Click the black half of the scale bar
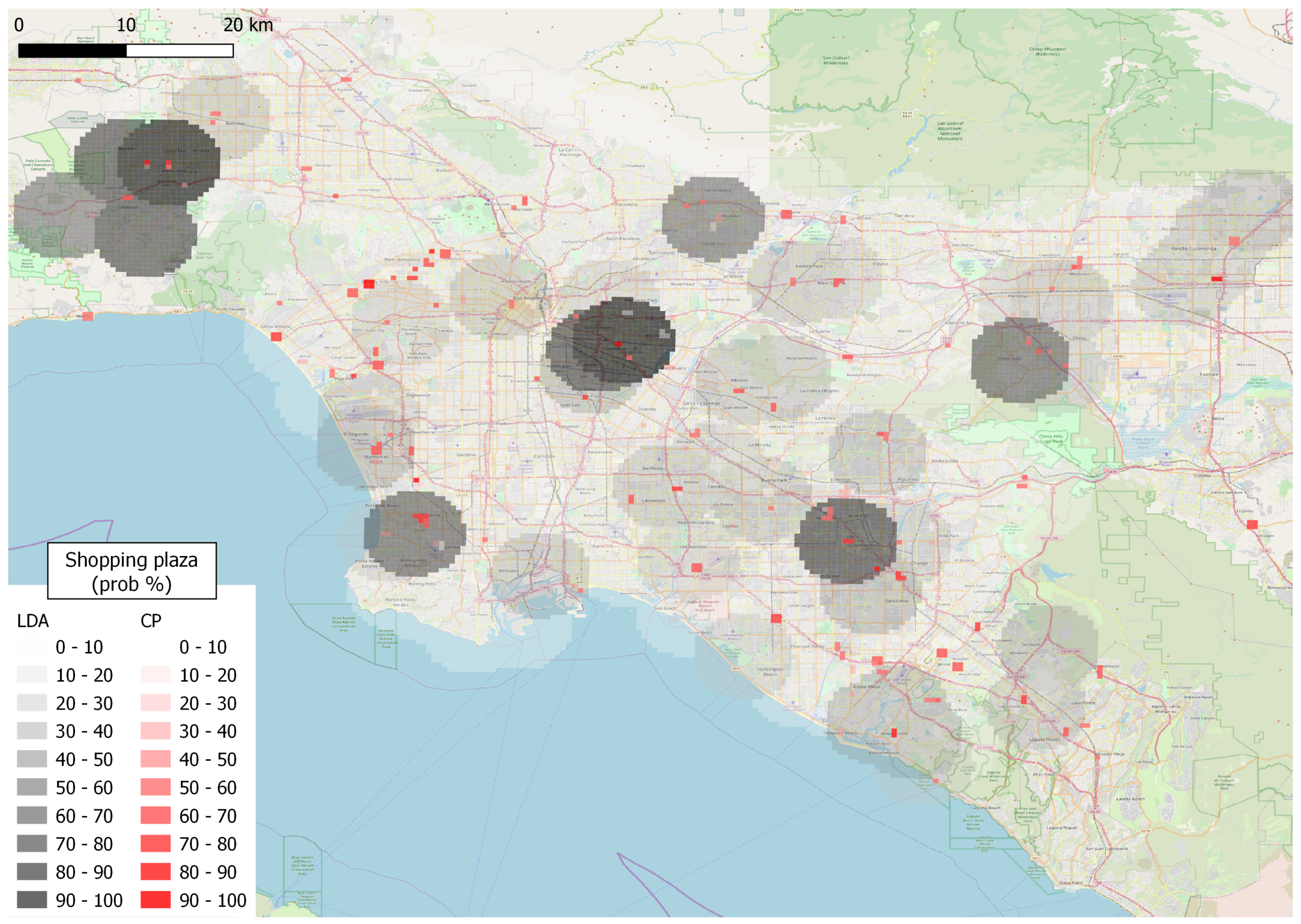 72,51
